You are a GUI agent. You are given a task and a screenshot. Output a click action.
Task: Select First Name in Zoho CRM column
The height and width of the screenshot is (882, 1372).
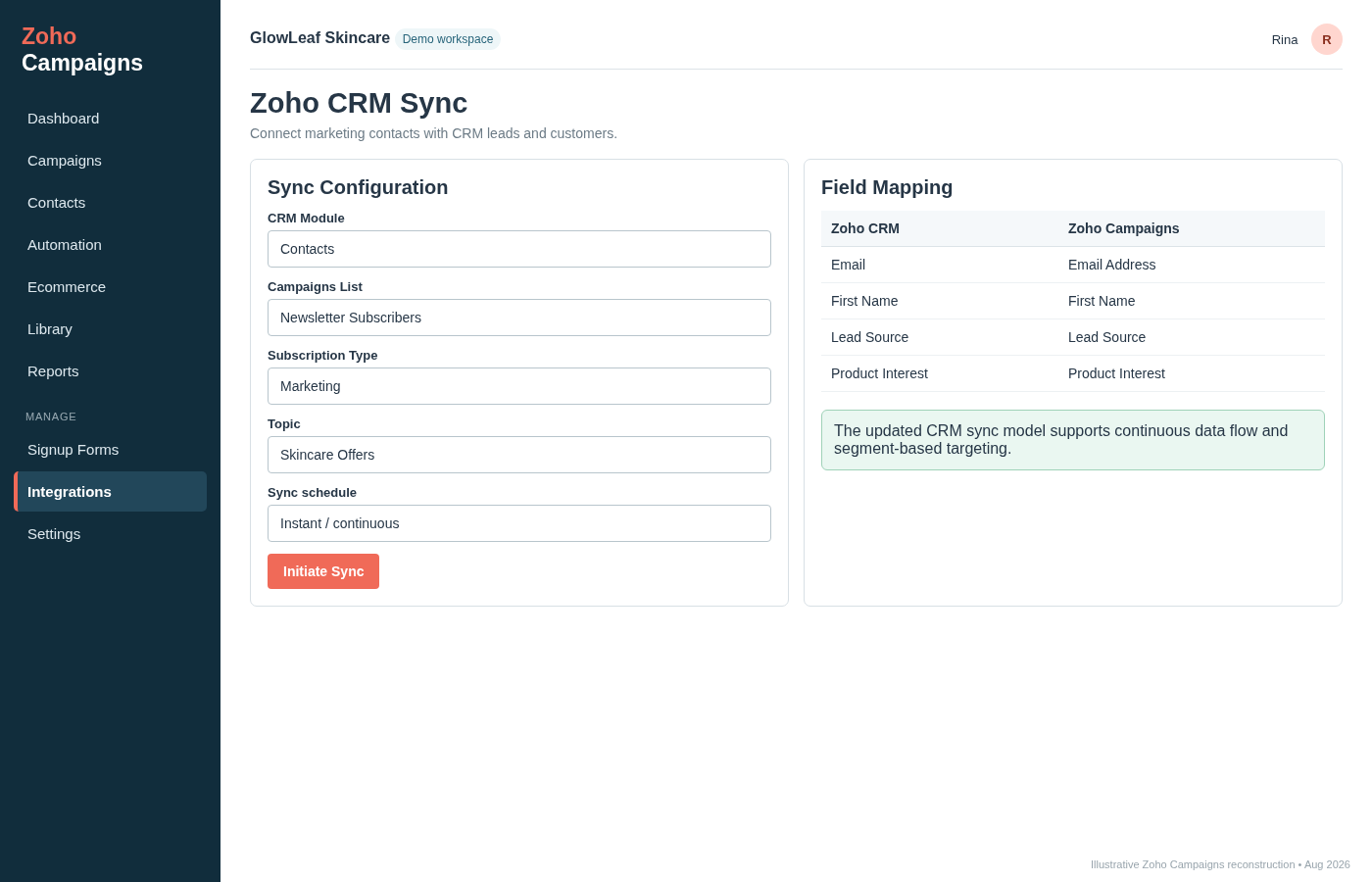coord(940,301)
